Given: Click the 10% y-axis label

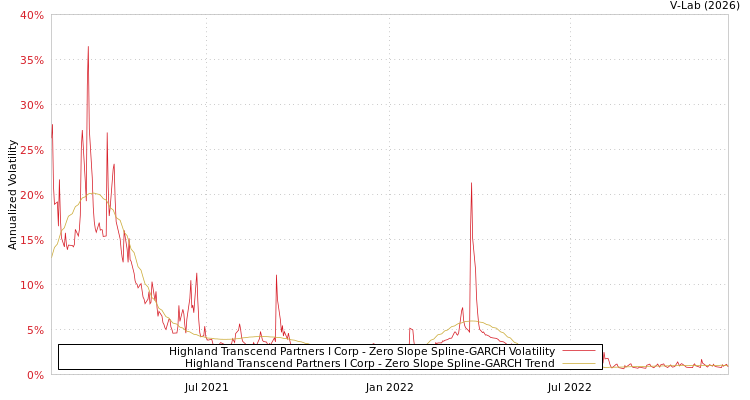Looking at the screenshot, I should click(32, 285).
